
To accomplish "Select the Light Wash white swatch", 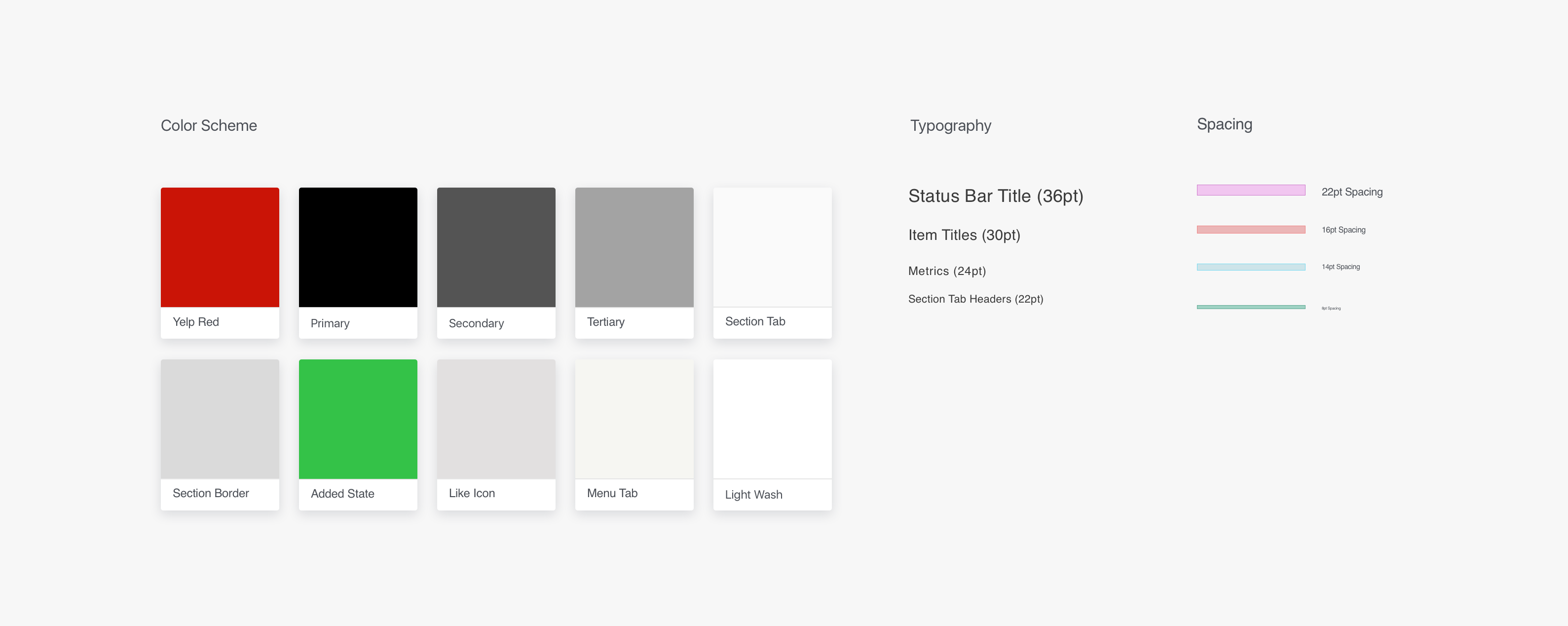I will 773,419.
